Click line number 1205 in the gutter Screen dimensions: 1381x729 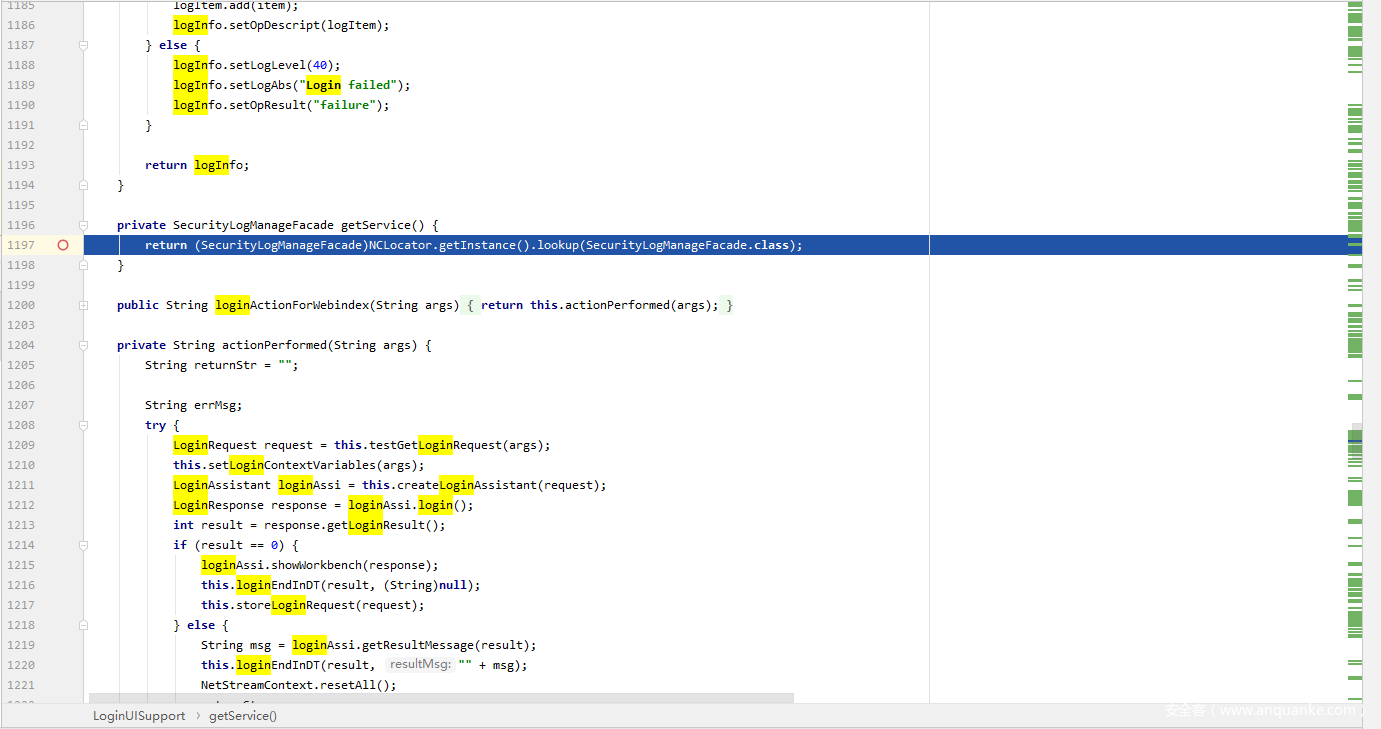click(x=20, y=365)
